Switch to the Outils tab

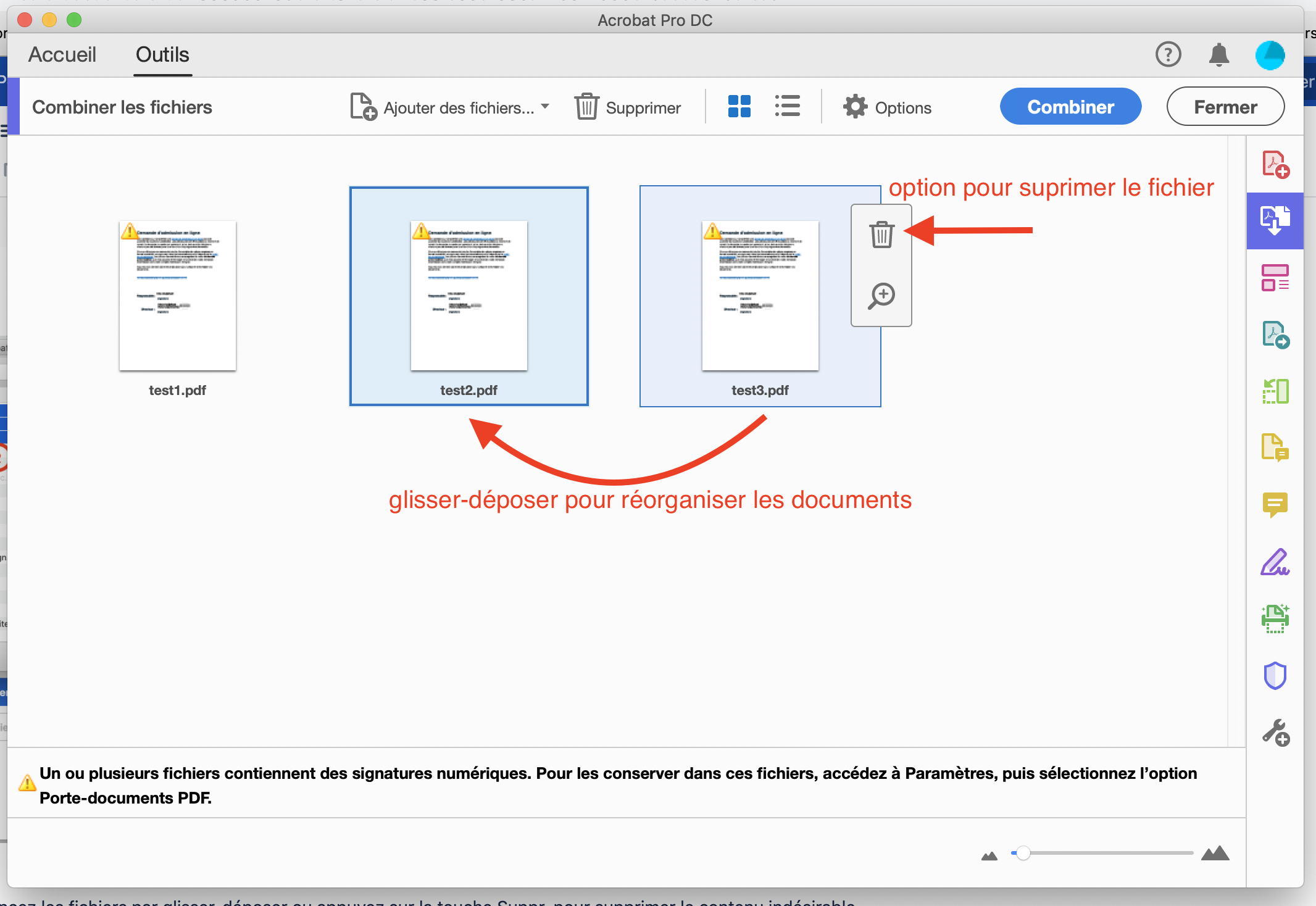[162, 54]
